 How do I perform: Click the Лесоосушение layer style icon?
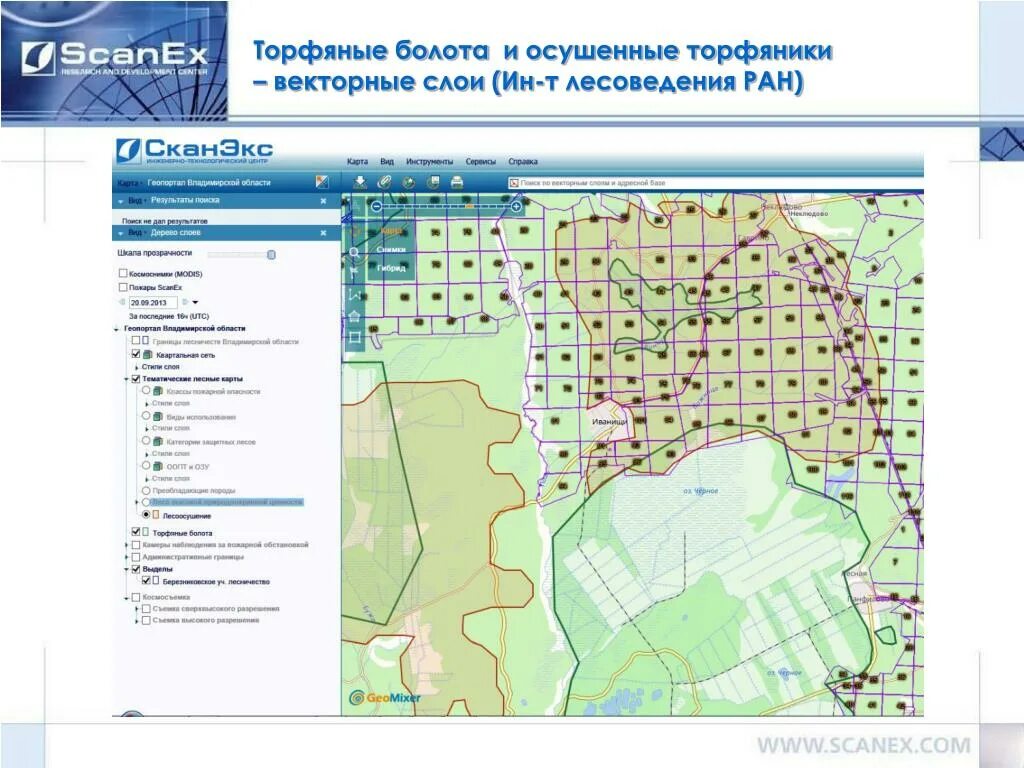[x=156, y=515]
